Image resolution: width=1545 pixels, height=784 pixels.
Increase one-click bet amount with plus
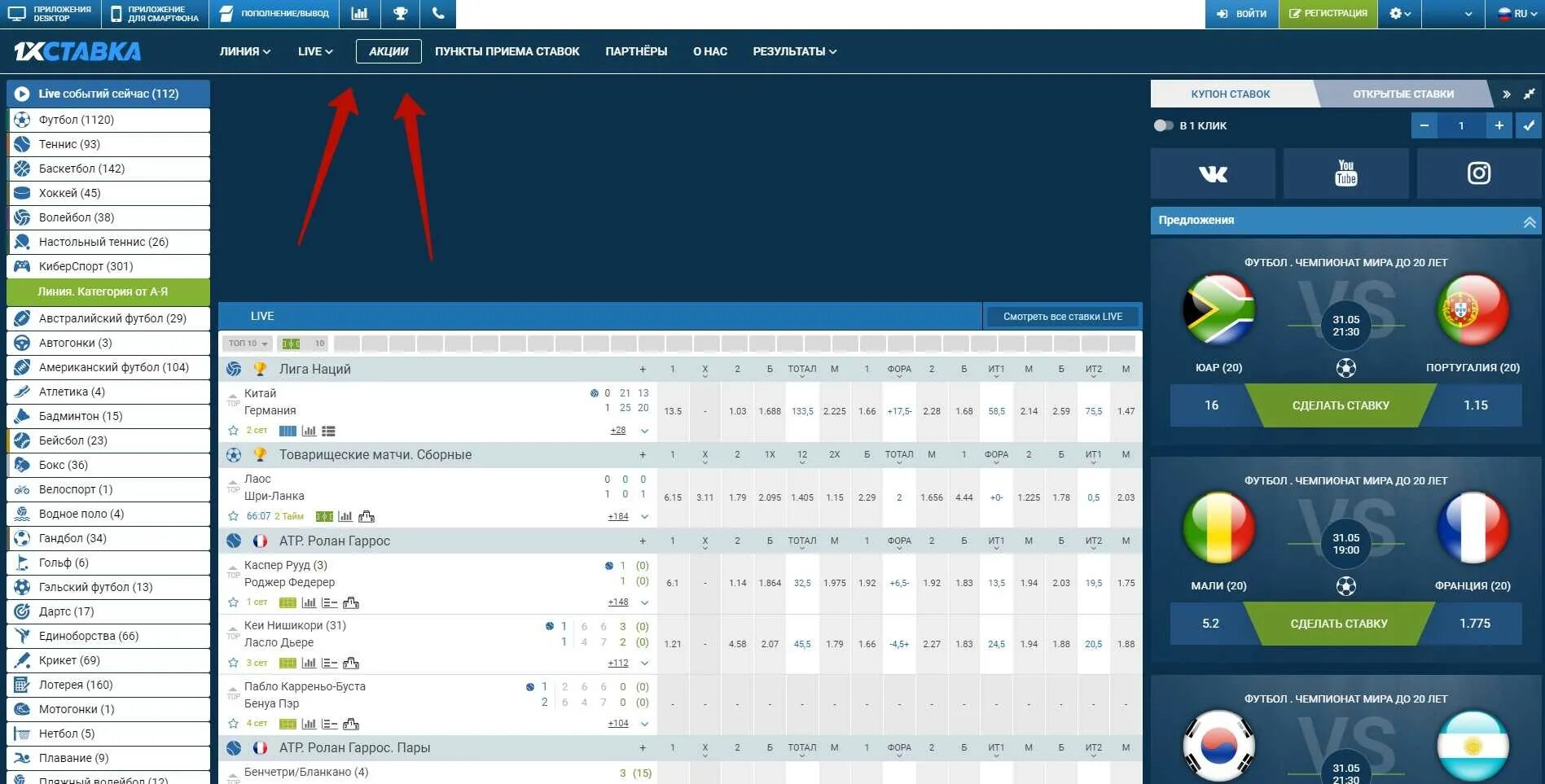(x=1499, y=125)
